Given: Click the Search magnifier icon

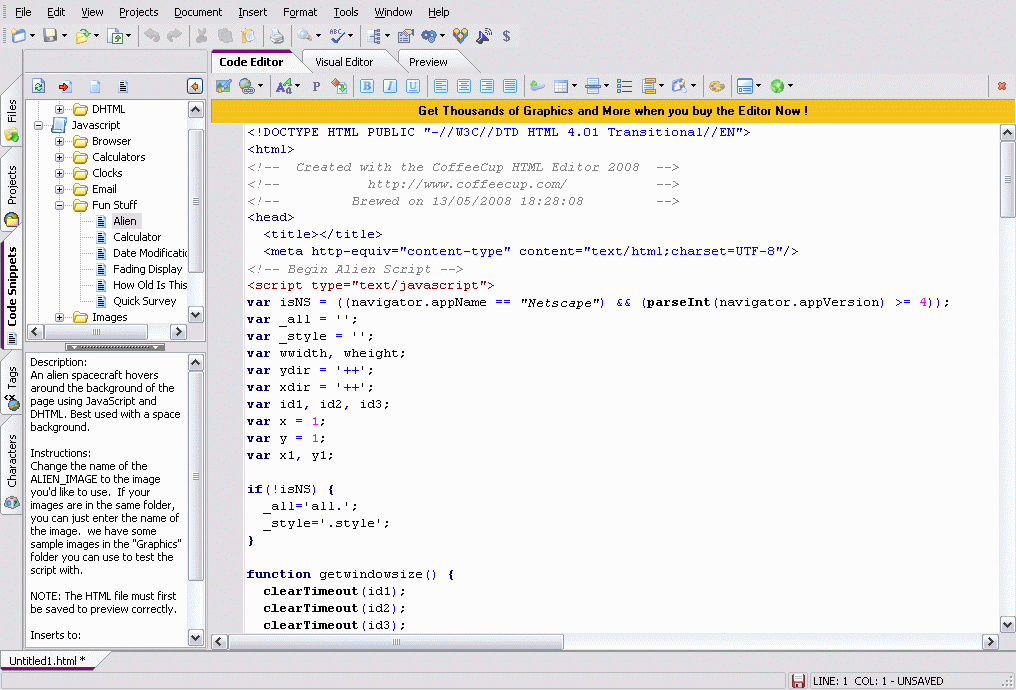Looking at the screenshot, I should [x=305, y=36].
